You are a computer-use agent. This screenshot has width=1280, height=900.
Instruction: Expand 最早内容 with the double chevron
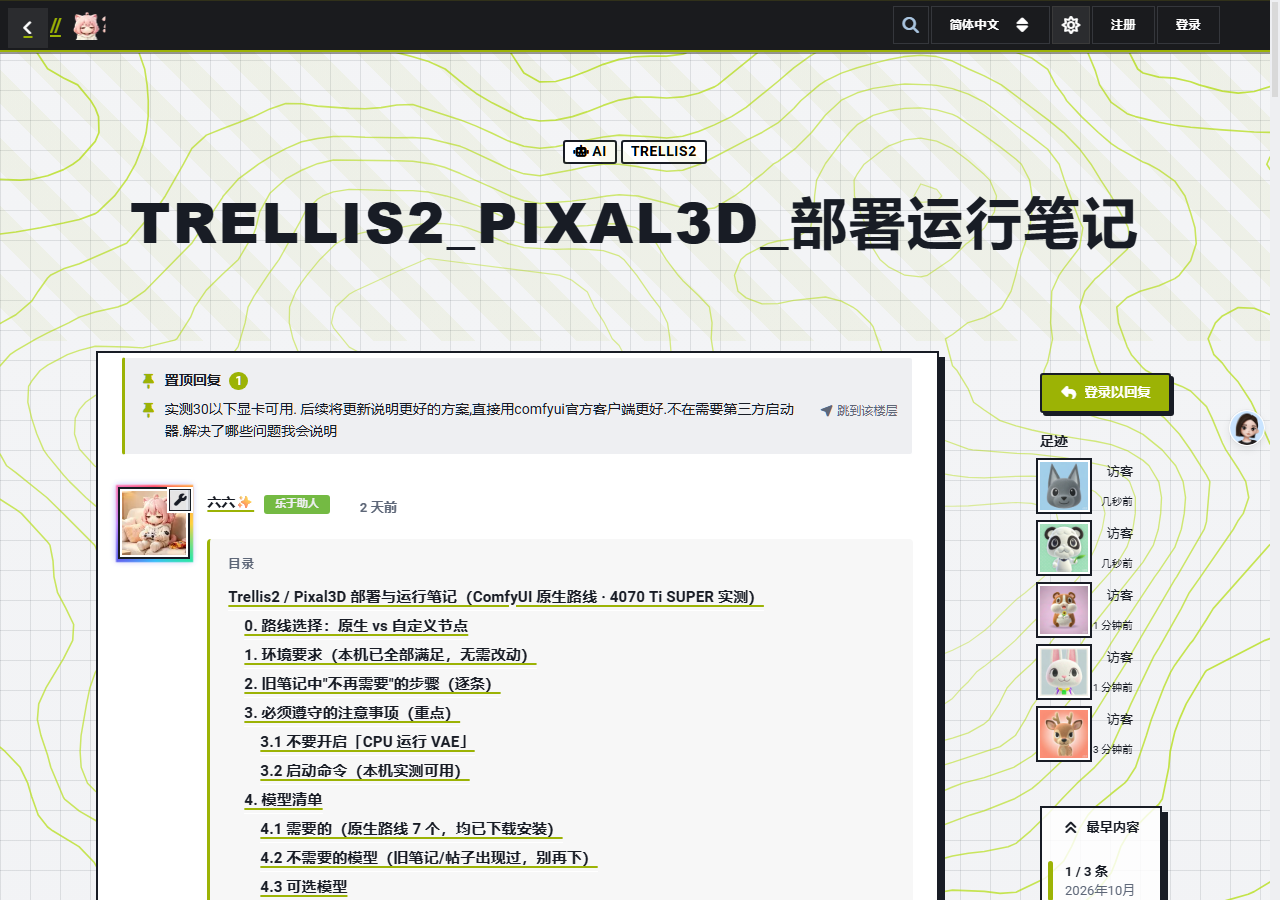[1101, 827]
